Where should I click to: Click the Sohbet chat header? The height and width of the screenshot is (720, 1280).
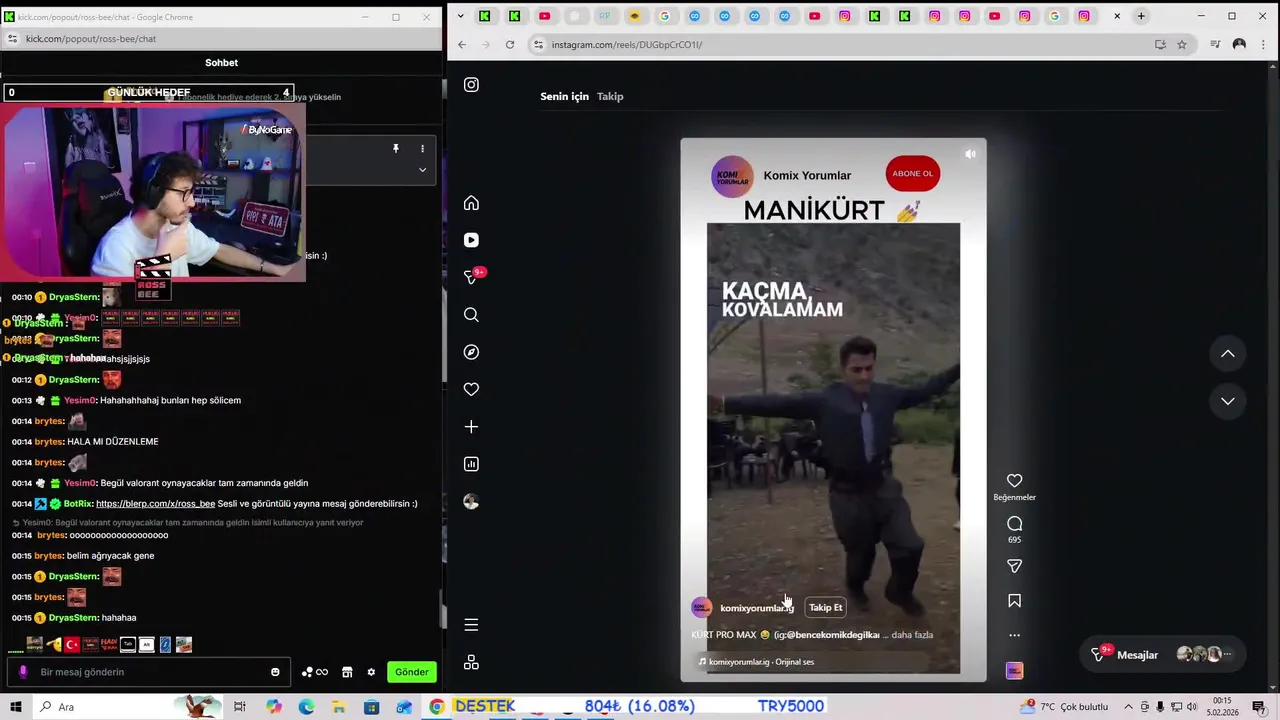[x=221, y=62]
